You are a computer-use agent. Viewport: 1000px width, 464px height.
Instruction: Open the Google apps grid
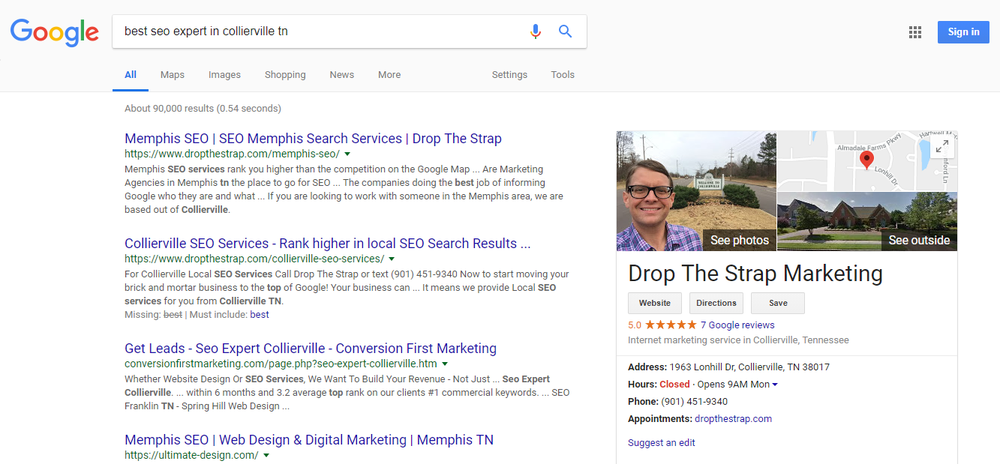915,33
